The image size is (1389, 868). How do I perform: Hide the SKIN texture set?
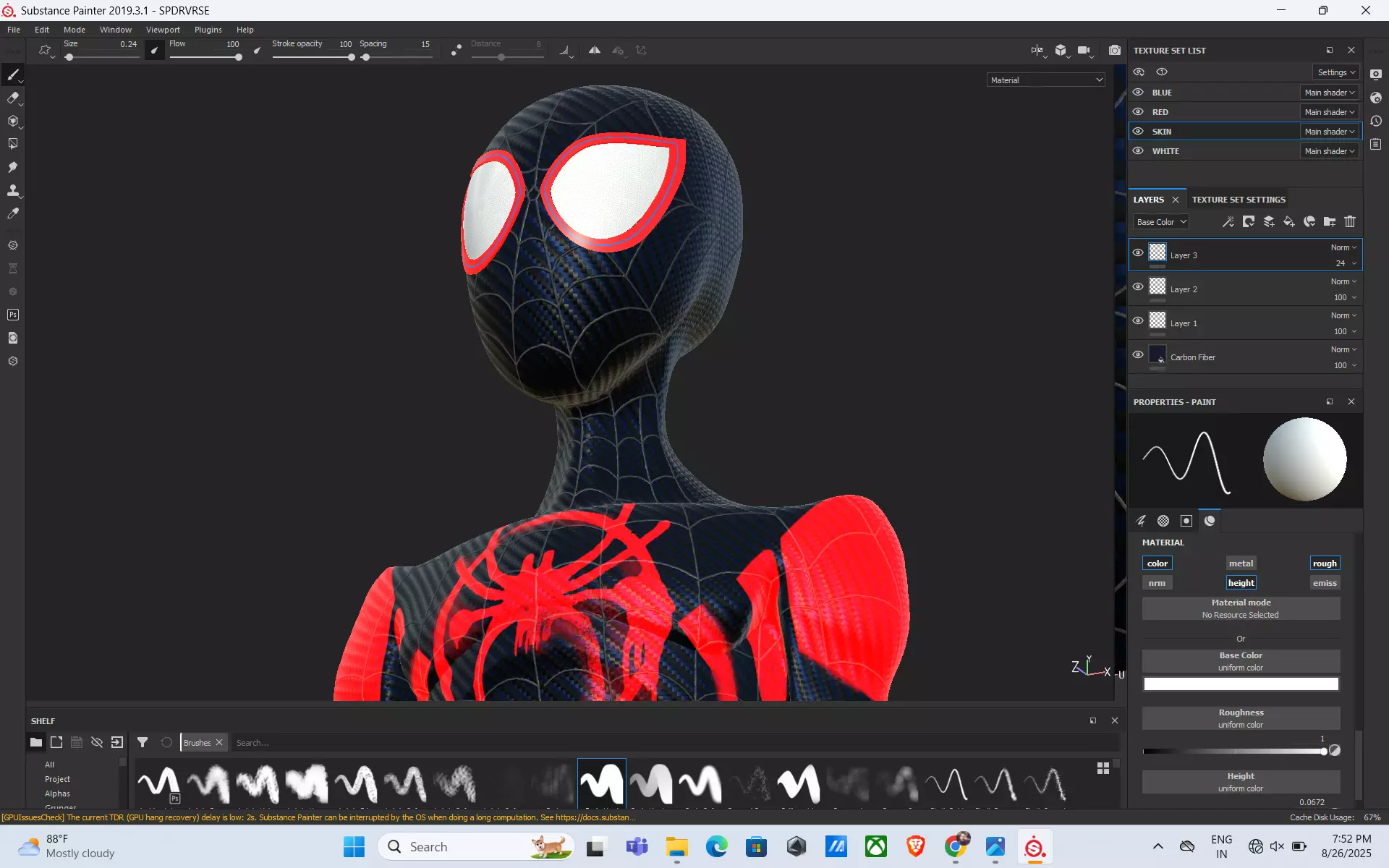point(1138,132)
